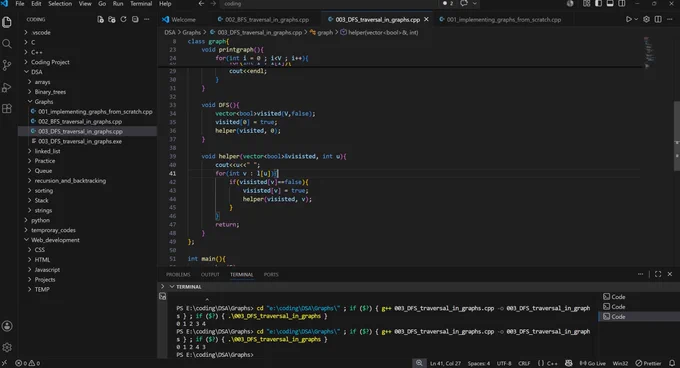
Task: Collapse all folders in explorer
Action: tap(135, 20)
